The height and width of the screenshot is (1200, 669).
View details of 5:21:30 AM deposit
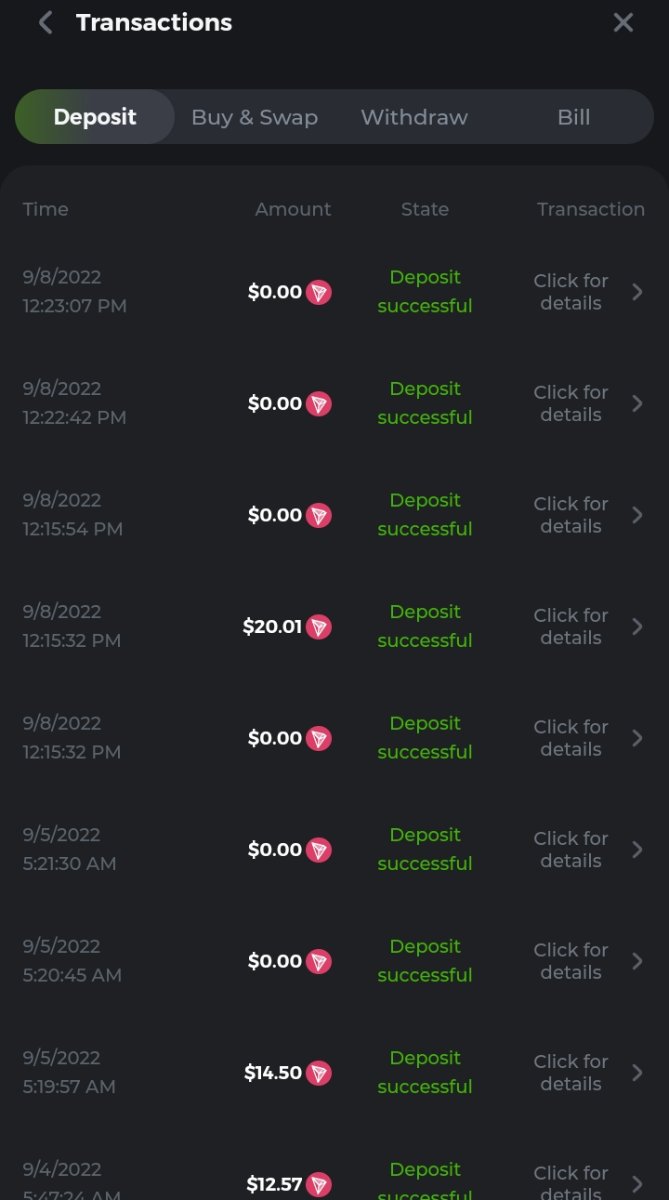point(571,850)
